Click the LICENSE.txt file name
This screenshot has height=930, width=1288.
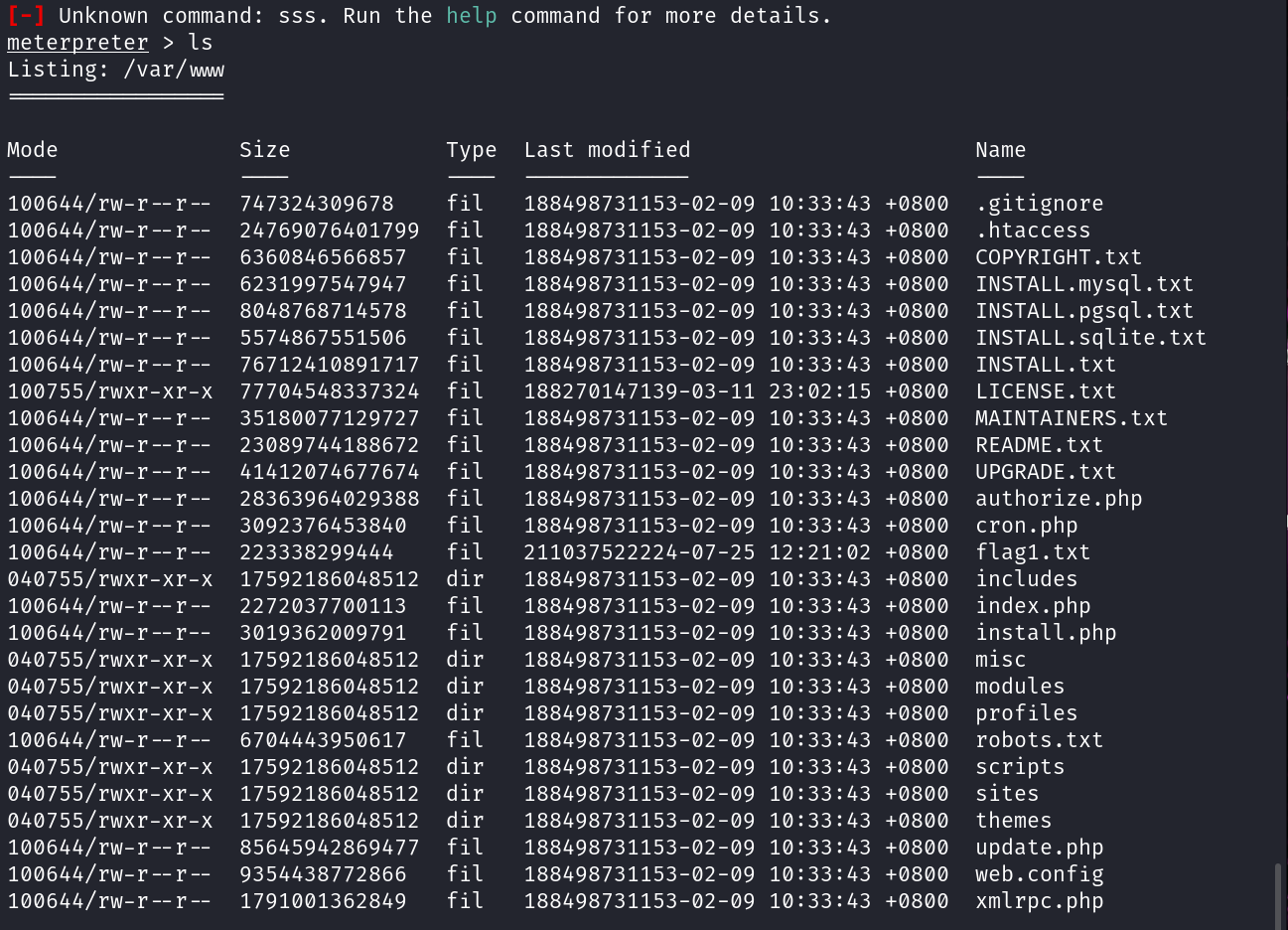pos(1045,391)
